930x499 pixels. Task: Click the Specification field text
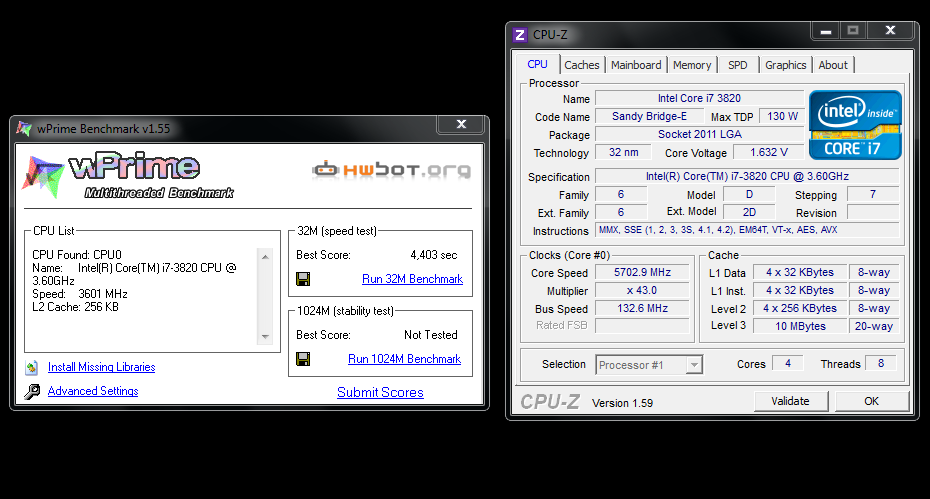pos(747,176)
